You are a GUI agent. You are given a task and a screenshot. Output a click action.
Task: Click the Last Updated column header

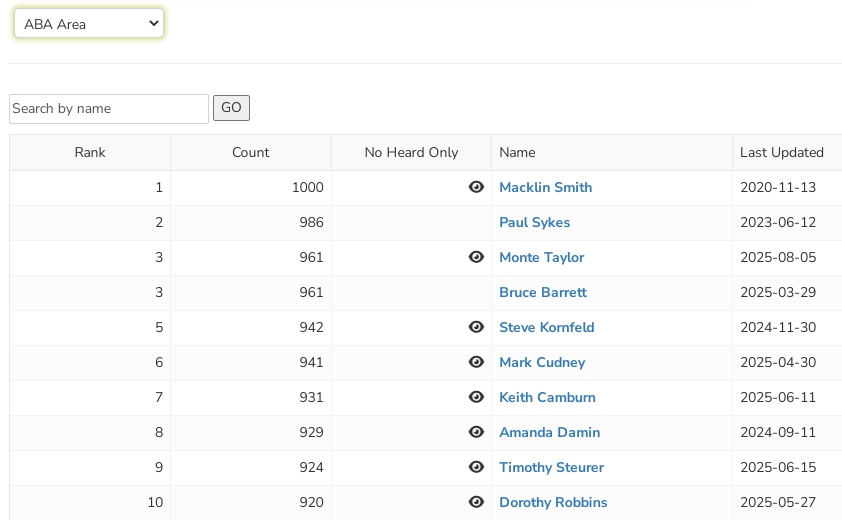[x=781, y=152]
